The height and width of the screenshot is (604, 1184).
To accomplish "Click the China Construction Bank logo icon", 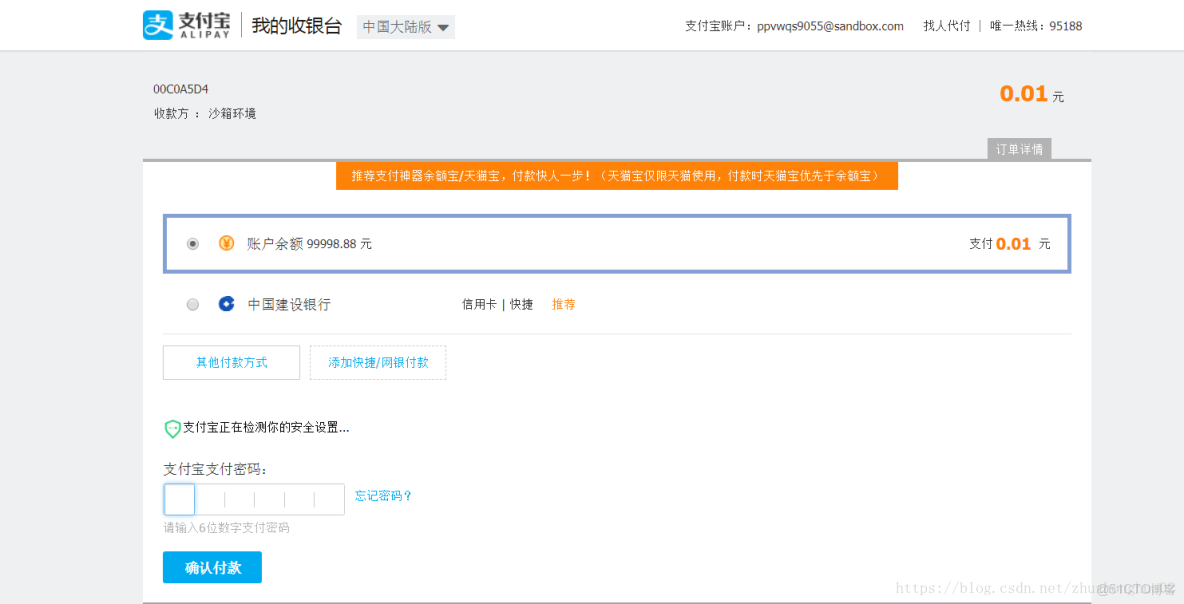I will 226,304.
